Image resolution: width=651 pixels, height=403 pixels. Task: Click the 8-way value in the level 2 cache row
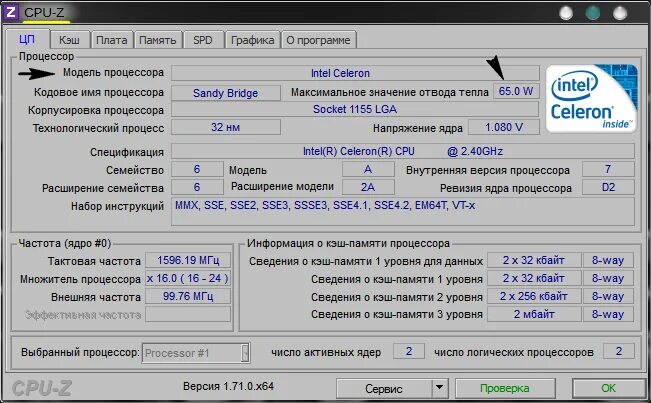[x=608, y=296]
